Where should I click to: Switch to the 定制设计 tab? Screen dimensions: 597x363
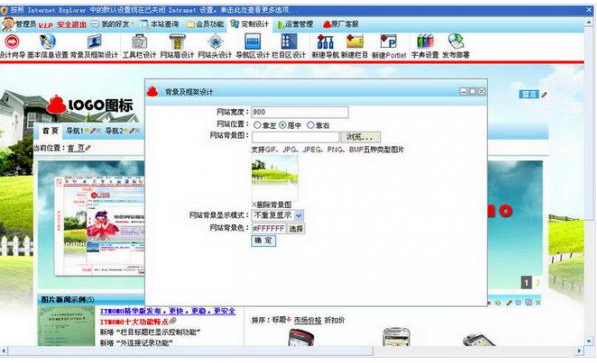pyautogui.click(x=250, y=24)
